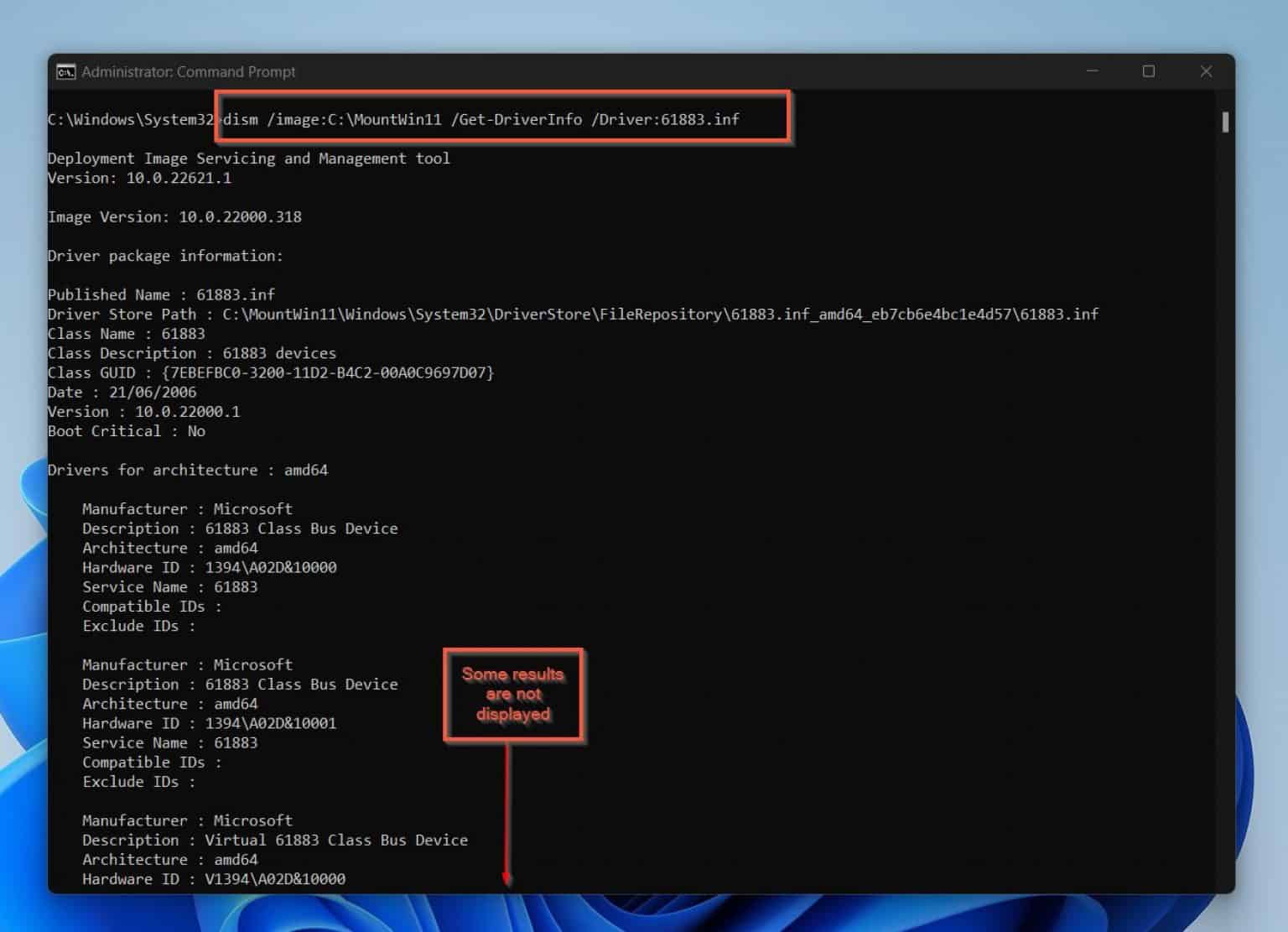Minimize the Command Prompt window
Viewport: 1288px width, 932px height.
(x=1092, y=71)
